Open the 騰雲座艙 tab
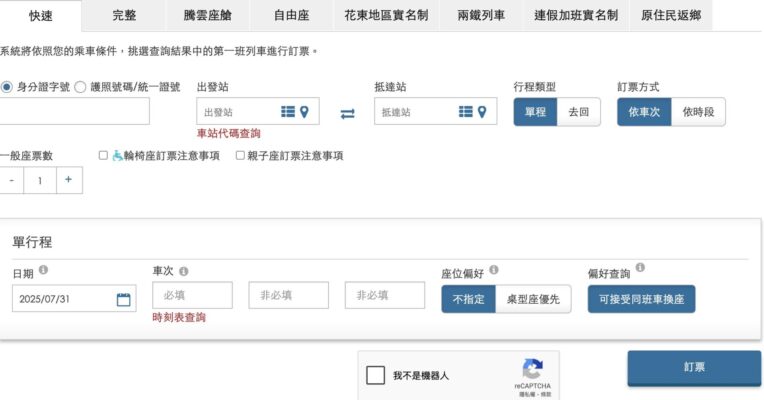Image resolution: width=764 pixels, height=400 pixels. tap(208, 15)
